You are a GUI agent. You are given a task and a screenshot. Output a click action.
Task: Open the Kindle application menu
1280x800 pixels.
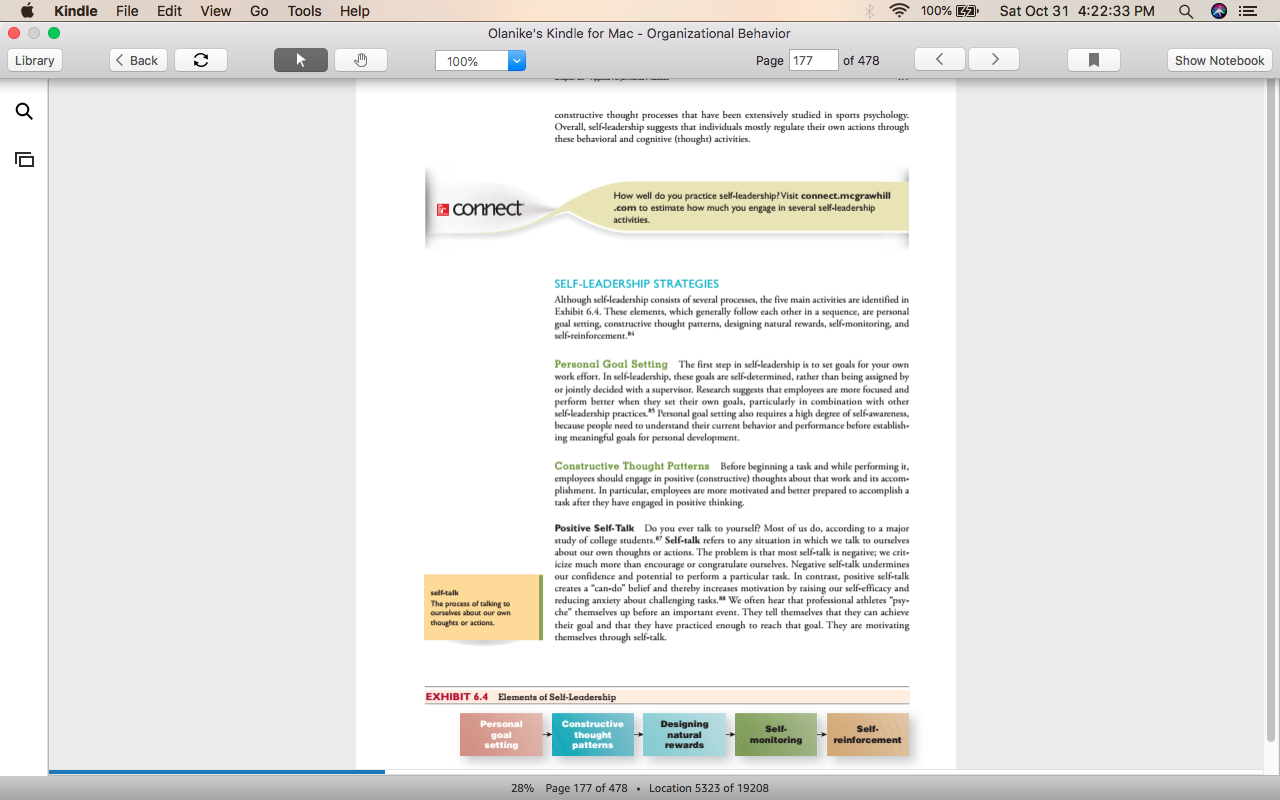76,11
